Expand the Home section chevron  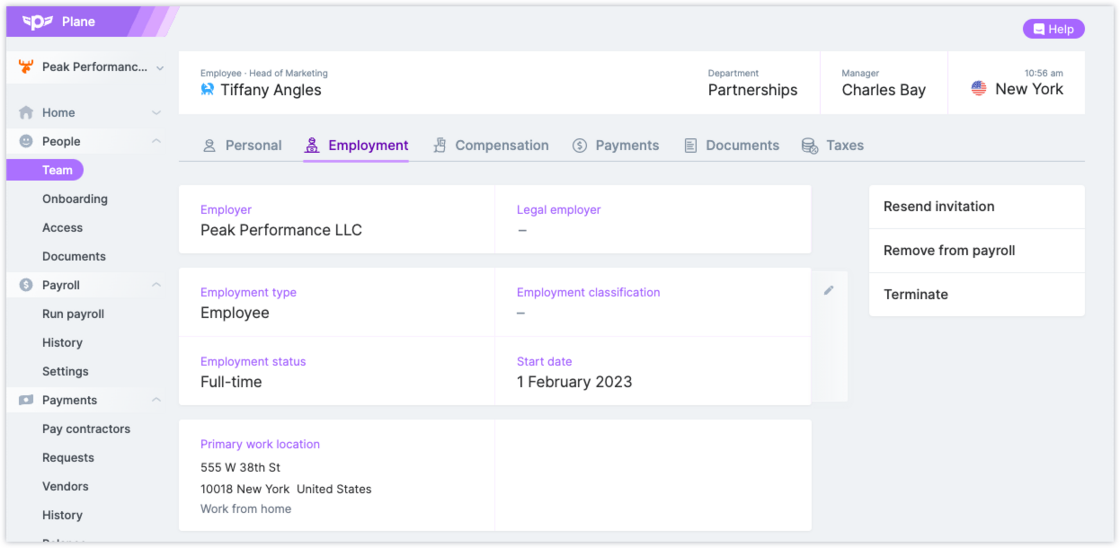pos(156,113)
